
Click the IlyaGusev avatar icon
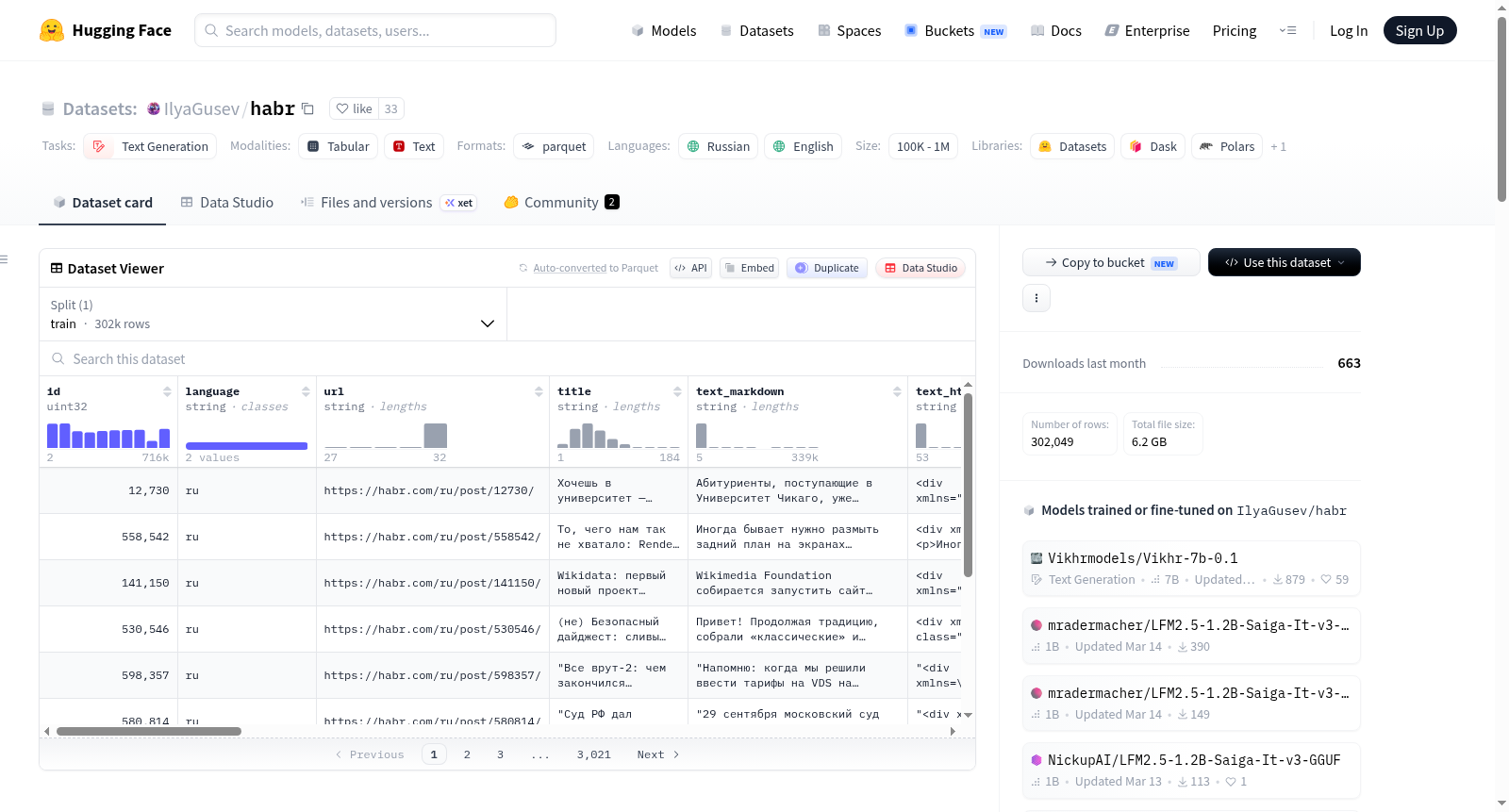click(x=154, y=108)
